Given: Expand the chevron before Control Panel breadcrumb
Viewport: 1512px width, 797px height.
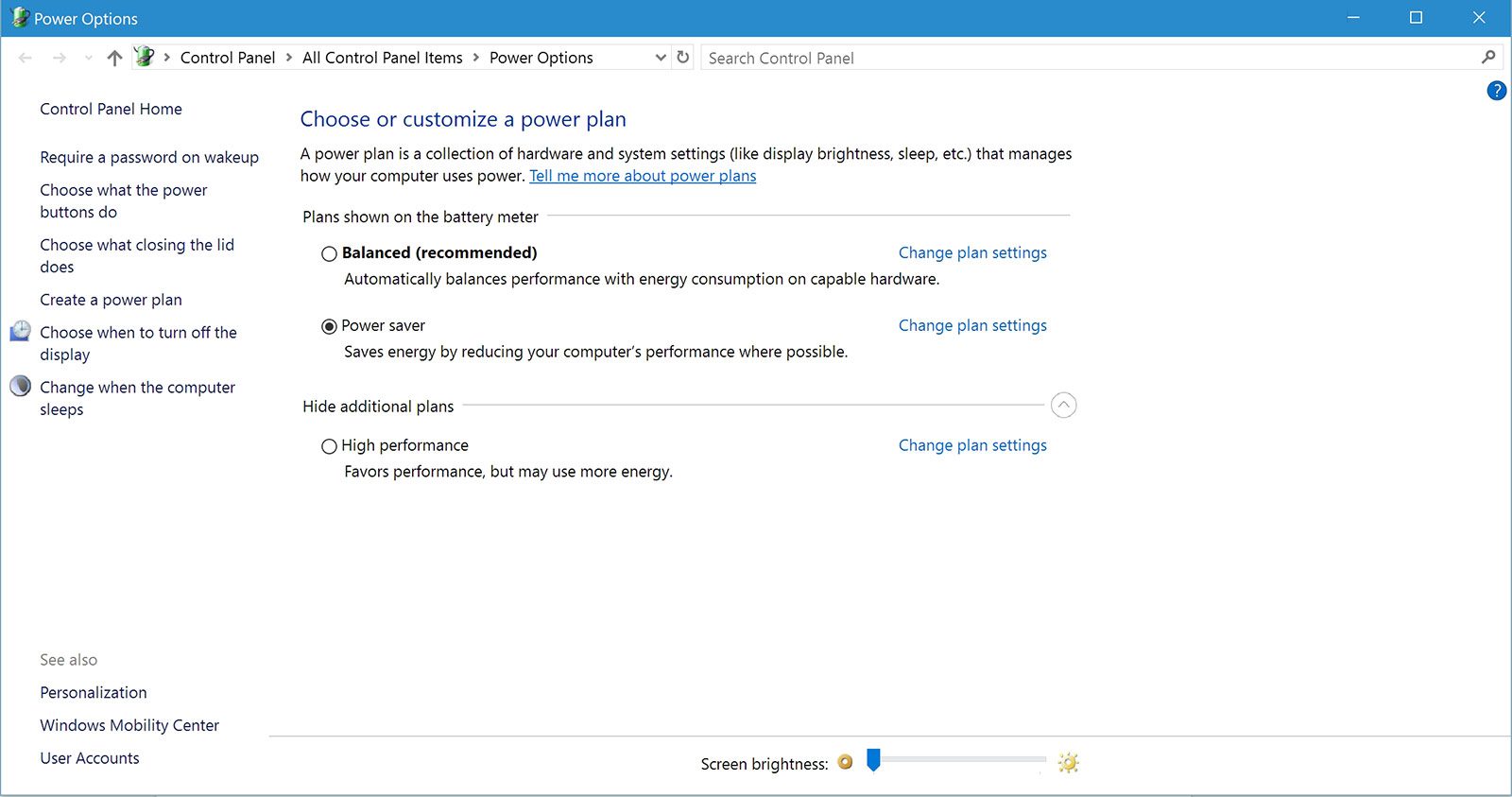Looking at the screenshot, I should (167, 58).
